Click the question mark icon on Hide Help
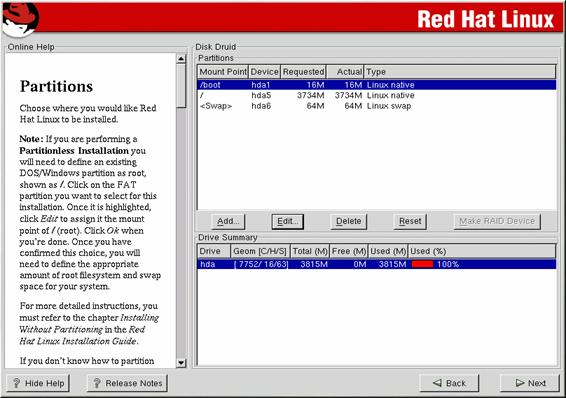 coord(16,383)
